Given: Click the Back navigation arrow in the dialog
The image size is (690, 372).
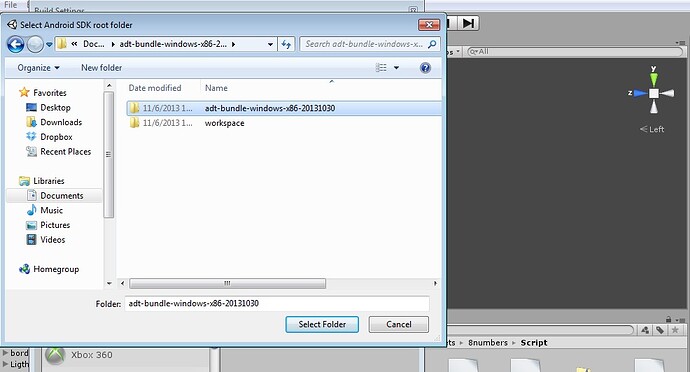Looking at the screenshot, I should click(15, 44).
